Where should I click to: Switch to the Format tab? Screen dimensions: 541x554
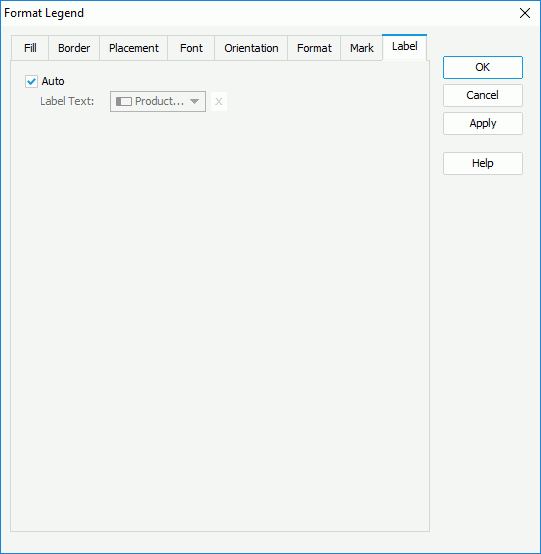314,48
